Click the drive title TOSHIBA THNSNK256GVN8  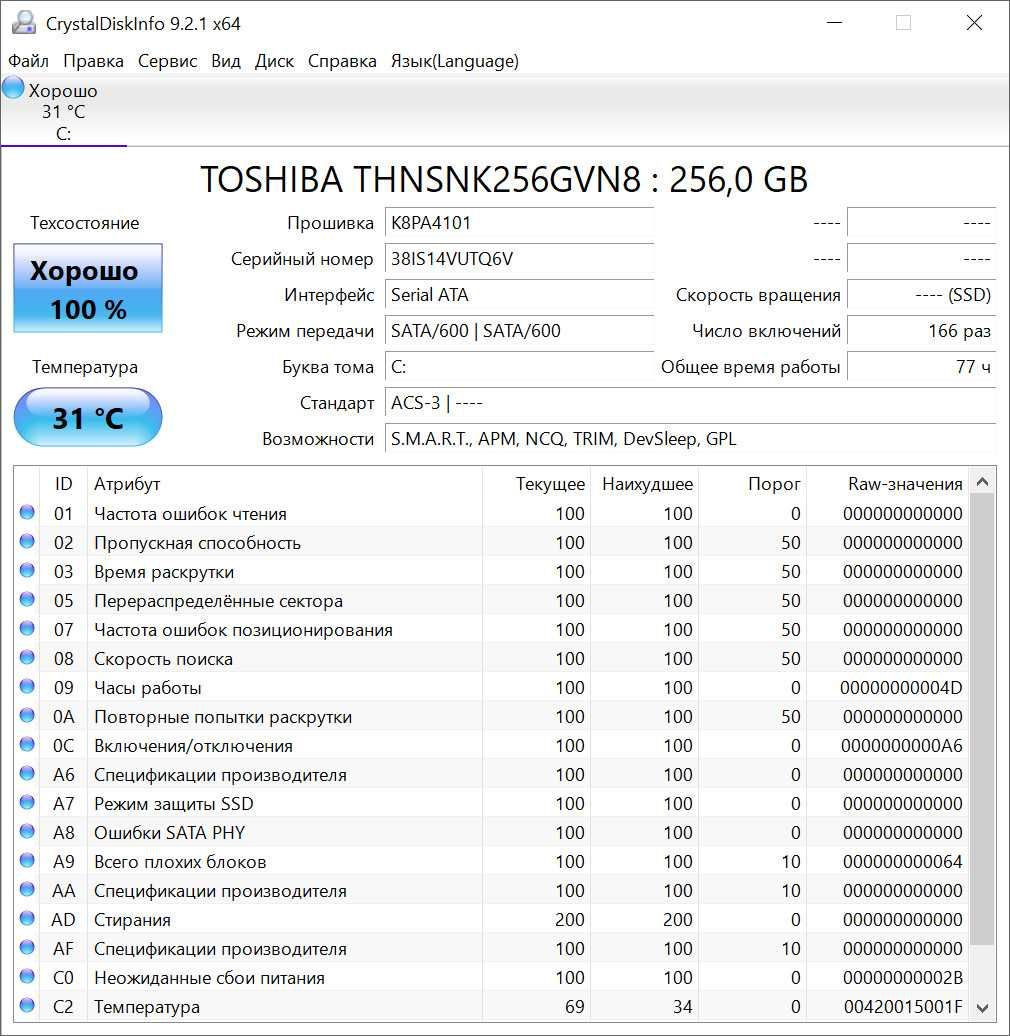pyautogui.click(x=504, y=179)
